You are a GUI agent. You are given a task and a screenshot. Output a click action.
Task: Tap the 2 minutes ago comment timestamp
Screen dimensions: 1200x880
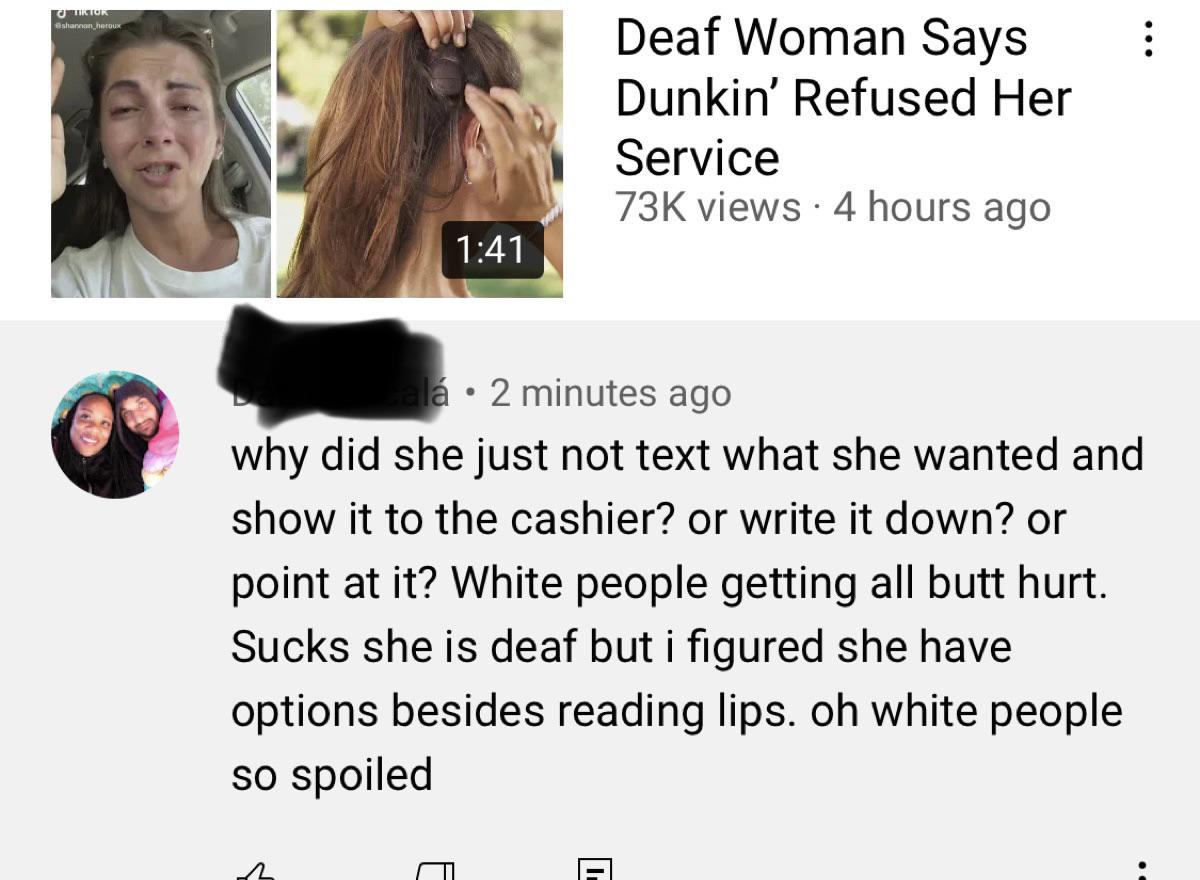click(611, 394)
